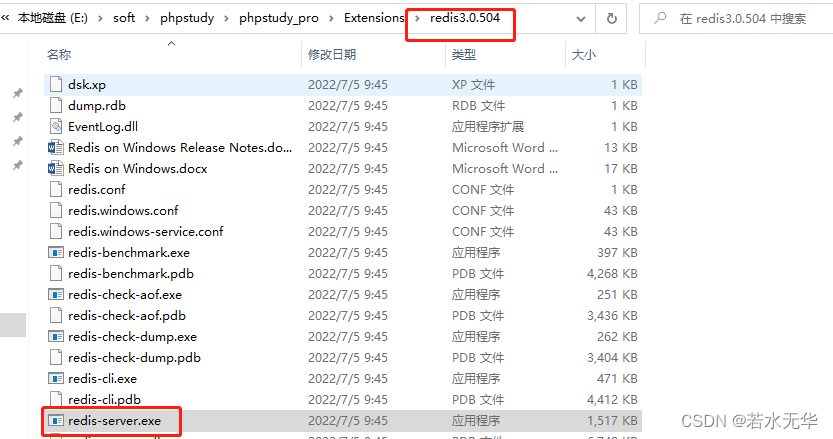Select file name redis.conf

[97, 189]
